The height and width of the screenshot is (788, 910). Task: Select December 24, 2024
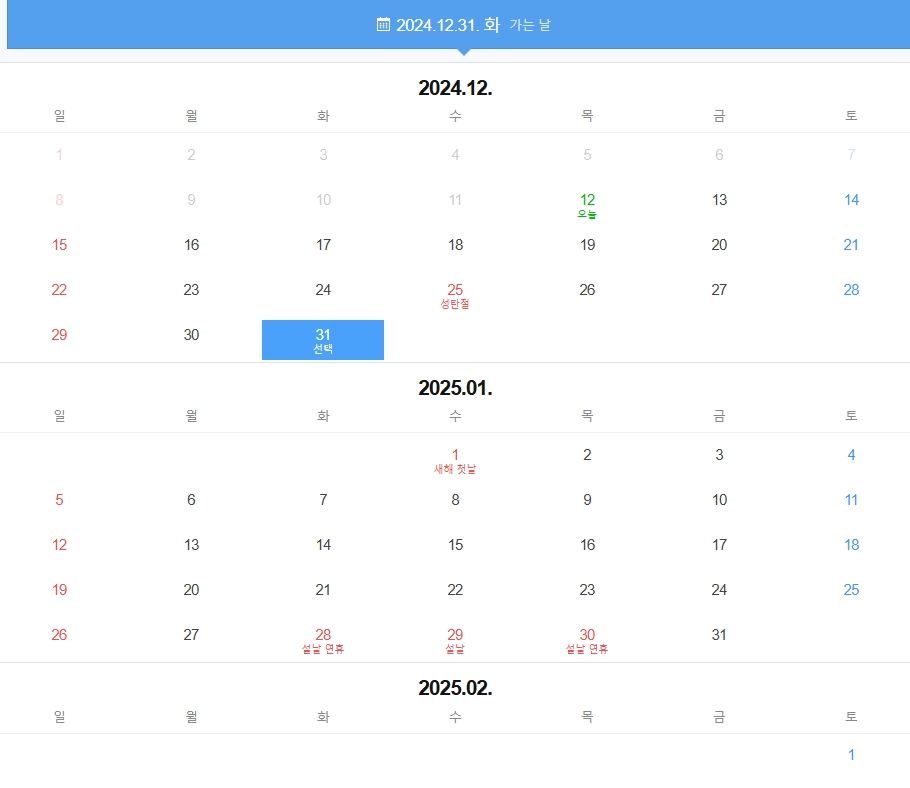323,290
